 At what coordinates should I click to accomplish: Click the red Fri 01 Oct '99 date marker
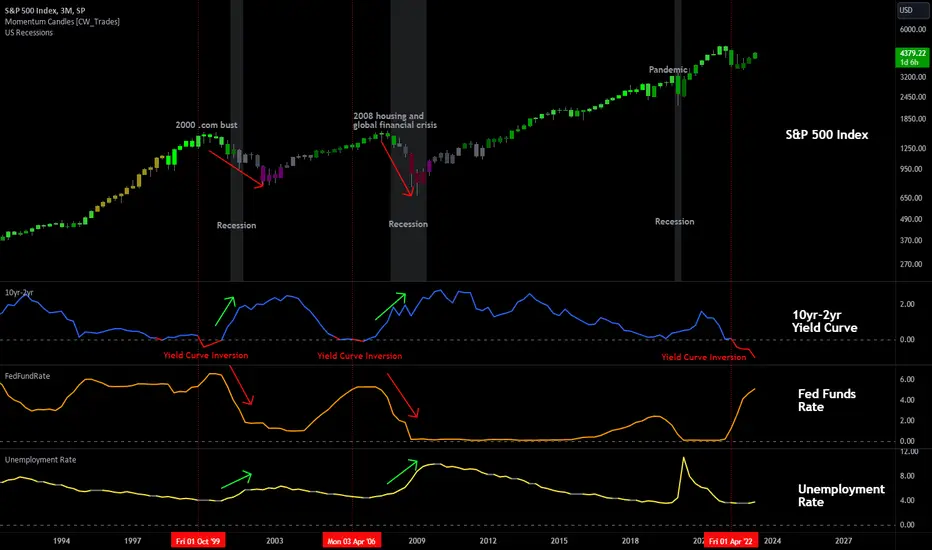198,540
